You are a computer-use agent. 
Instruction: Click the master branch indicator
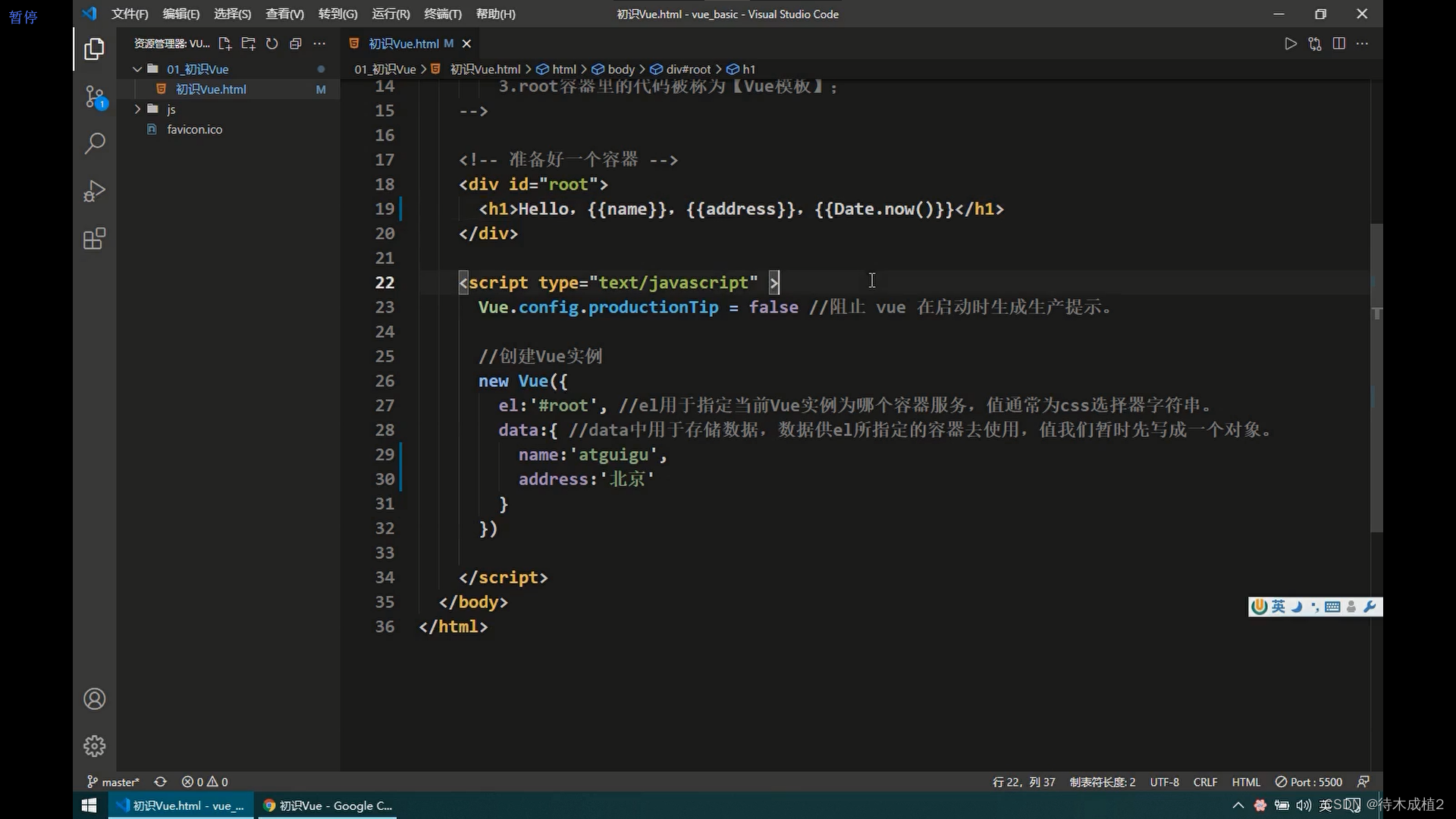(113, 782)
